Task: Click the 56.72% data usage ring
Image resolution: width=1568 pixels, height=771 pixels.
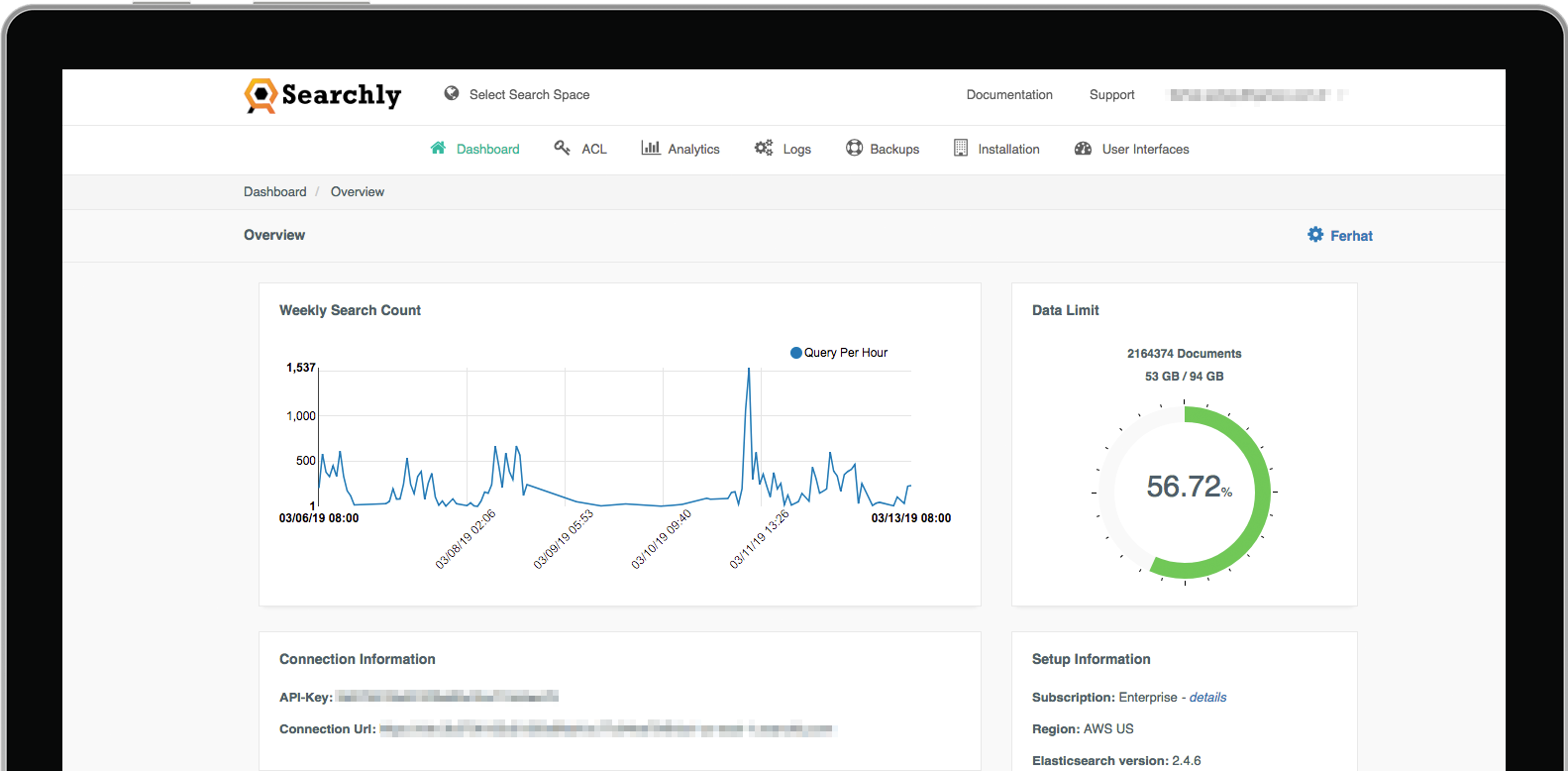Action: tap(1185, 492)
